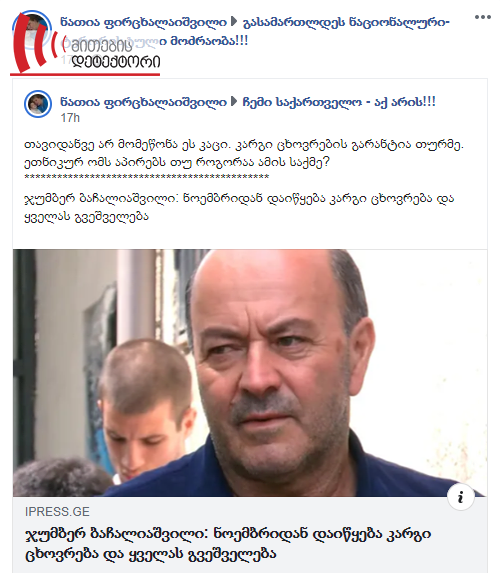
Task: Click quoted line 'ჯუმბერ ბაჩალიაშვილი: ნოემბრიდან' in post body
Action: tap(239, 208)
